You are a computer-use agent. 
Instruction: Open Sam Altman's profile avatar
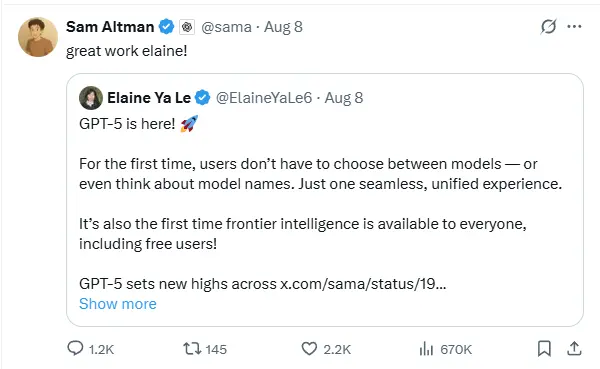pos(38,37)
